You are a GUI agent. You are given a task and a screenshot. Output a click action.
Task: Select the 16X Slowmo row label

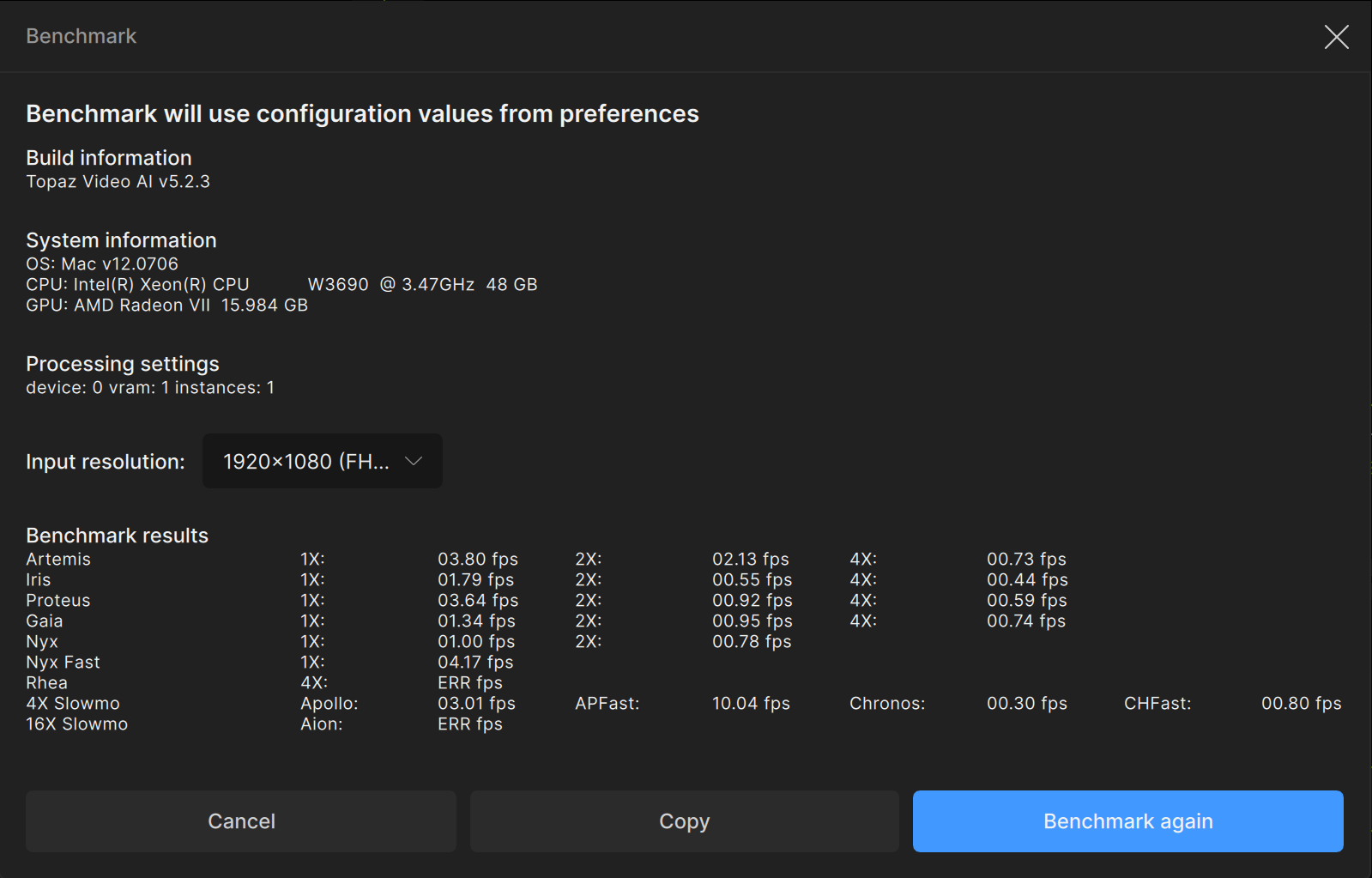(77, 724)
